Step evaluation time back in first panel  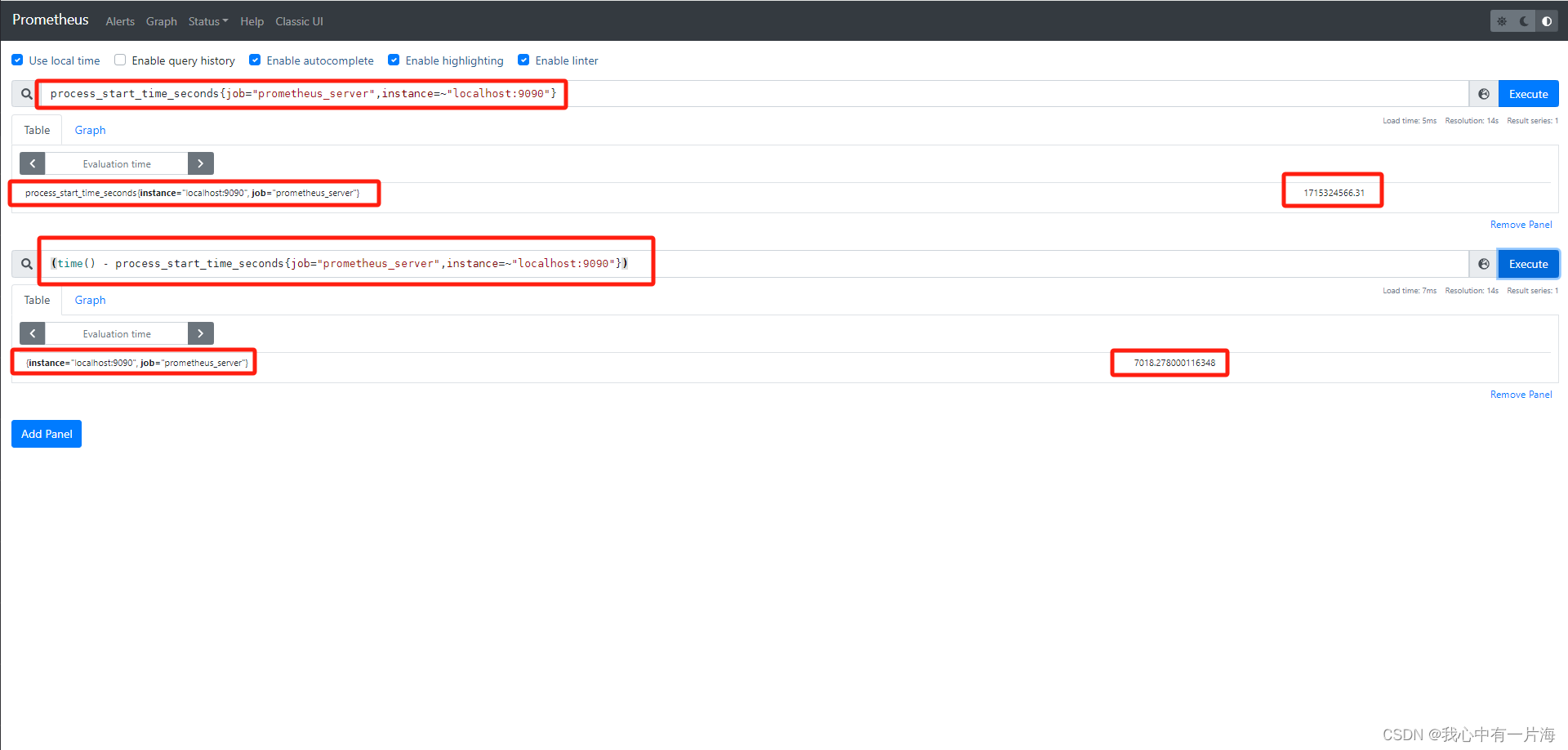[33, 163]
